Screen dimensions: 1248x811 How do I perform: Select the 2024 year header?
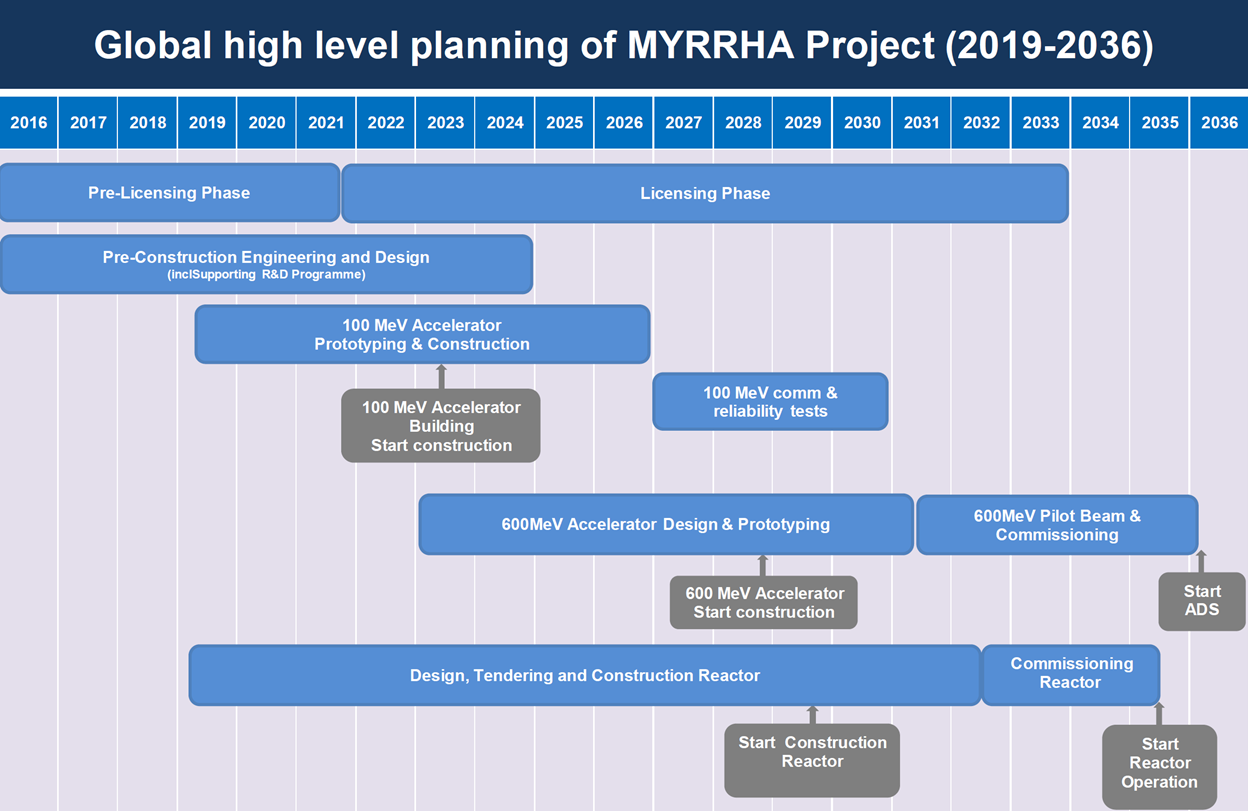(505, 122)
